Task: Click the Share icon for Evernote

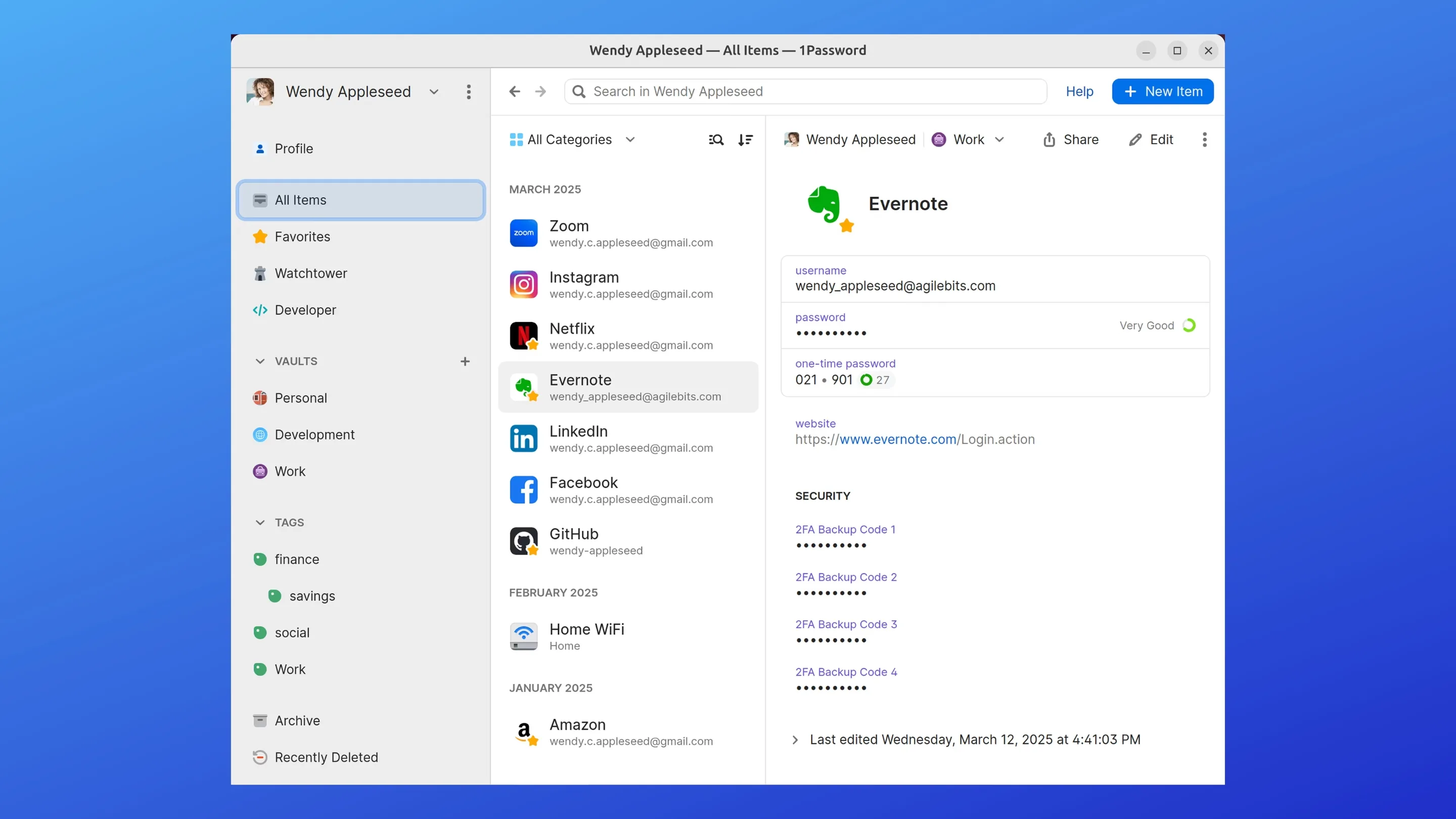Action: pos(1050,140)
